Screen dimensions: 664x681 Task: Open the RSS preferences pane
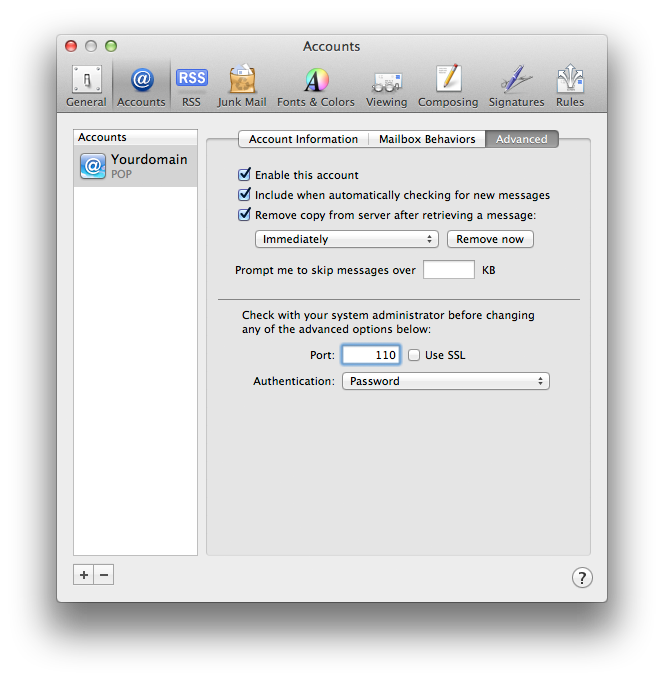(x=192, y=86)
